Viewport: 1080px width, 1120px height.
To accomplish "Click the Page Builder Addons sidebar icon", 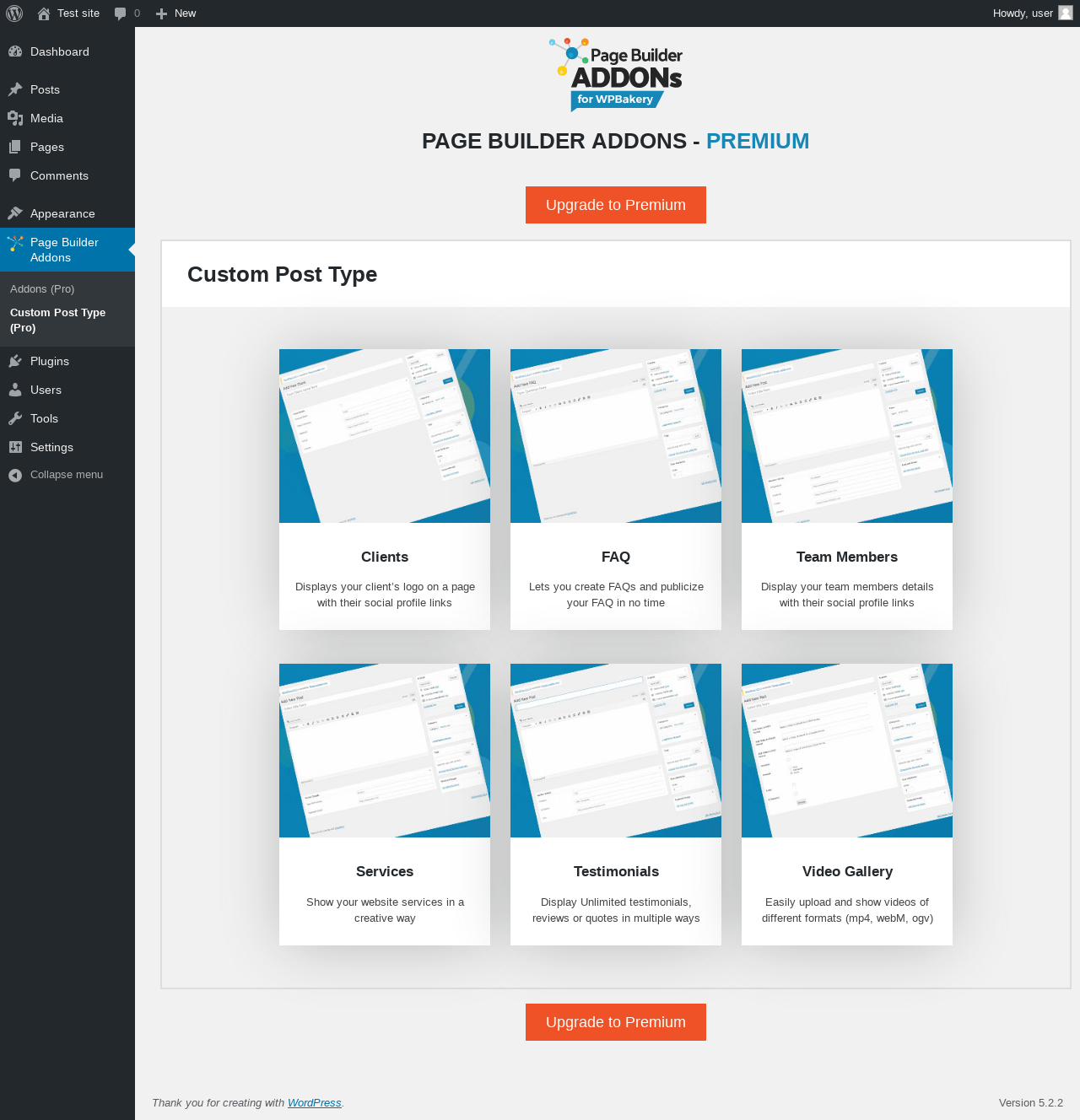I will pos(15,244).
